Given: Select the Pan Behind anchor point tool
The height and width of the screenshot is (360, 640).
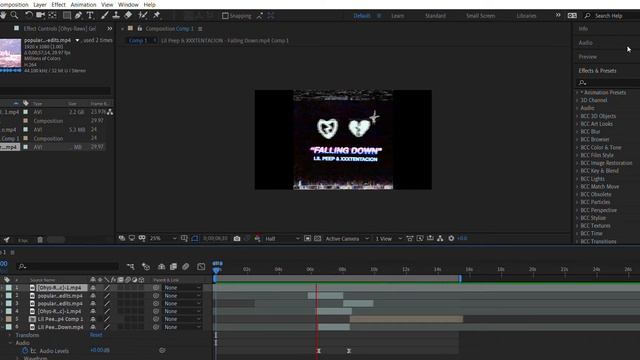Looking at the screenshot, I should 53,15.
